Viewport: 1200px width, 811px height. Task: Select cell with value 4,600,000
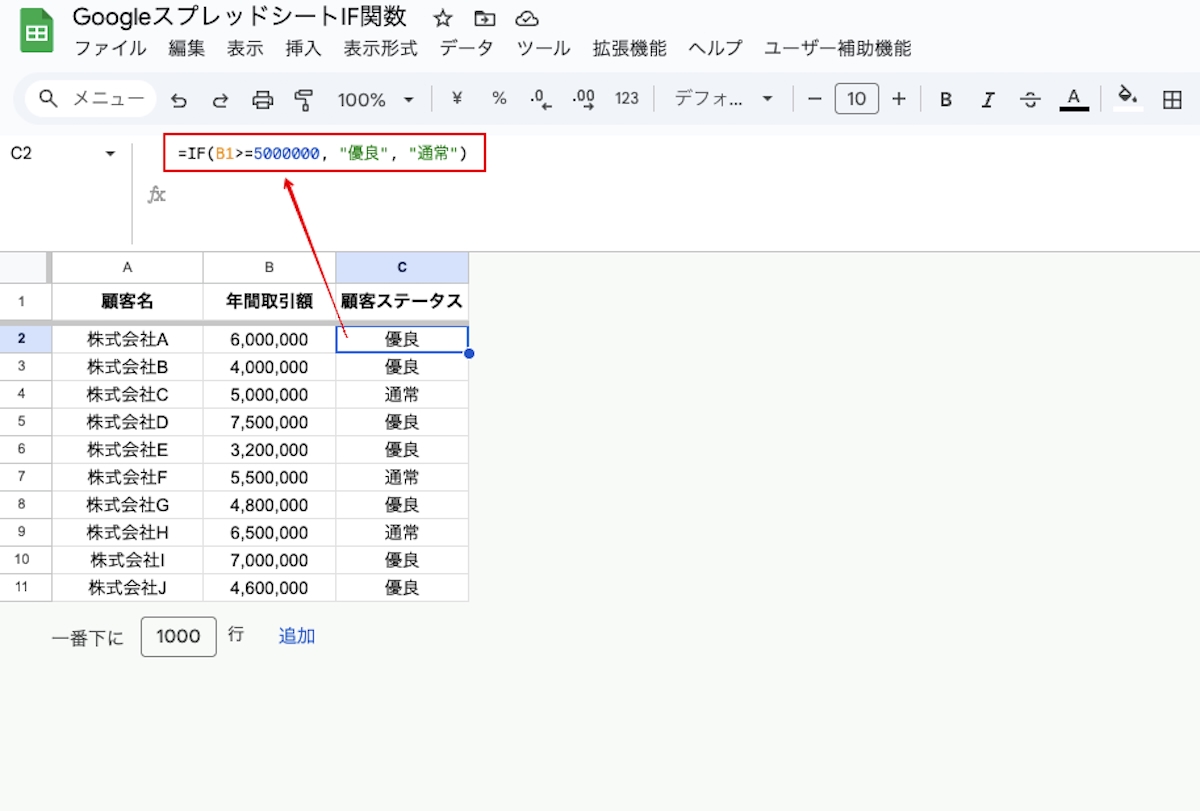point(269,588)
